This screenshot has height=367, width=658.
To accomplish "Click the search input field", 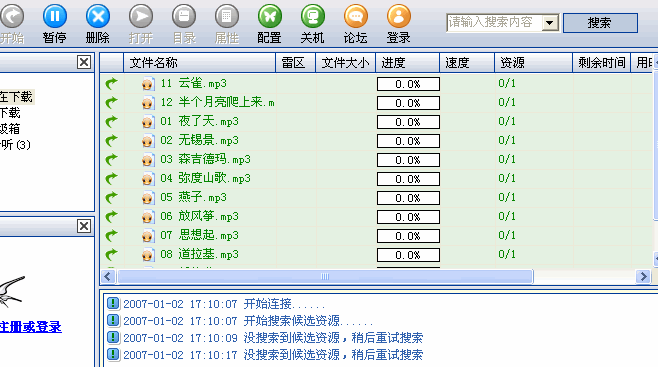I will pos(494,23).
